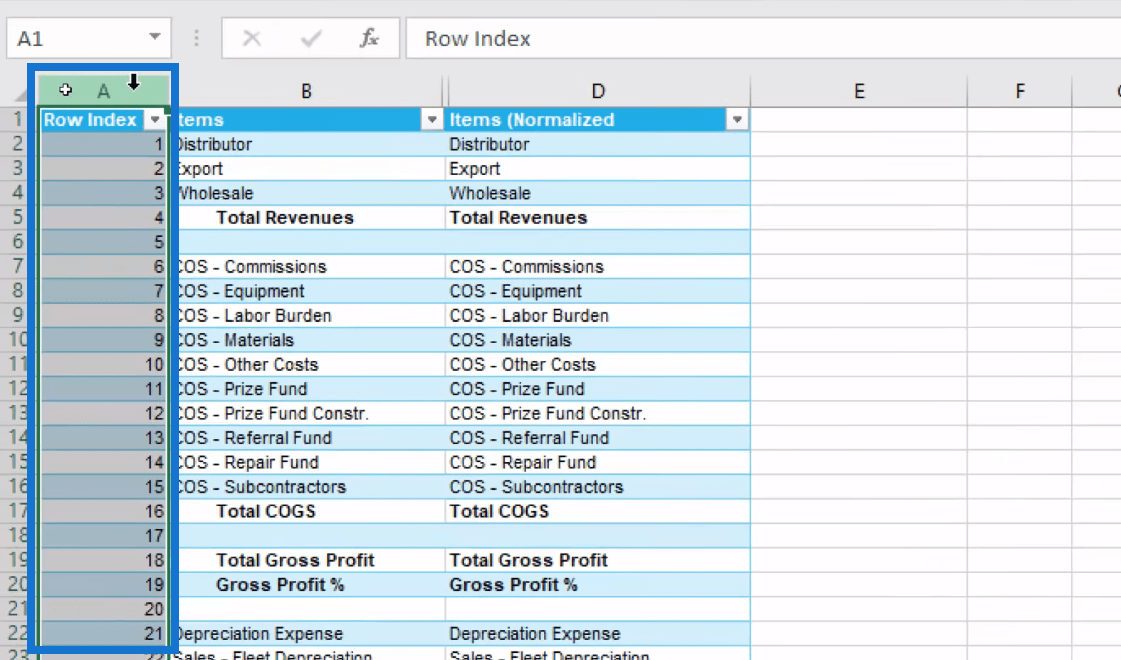Select row header 1
The image size is (1121, 660).
click(x=17, y=119)
